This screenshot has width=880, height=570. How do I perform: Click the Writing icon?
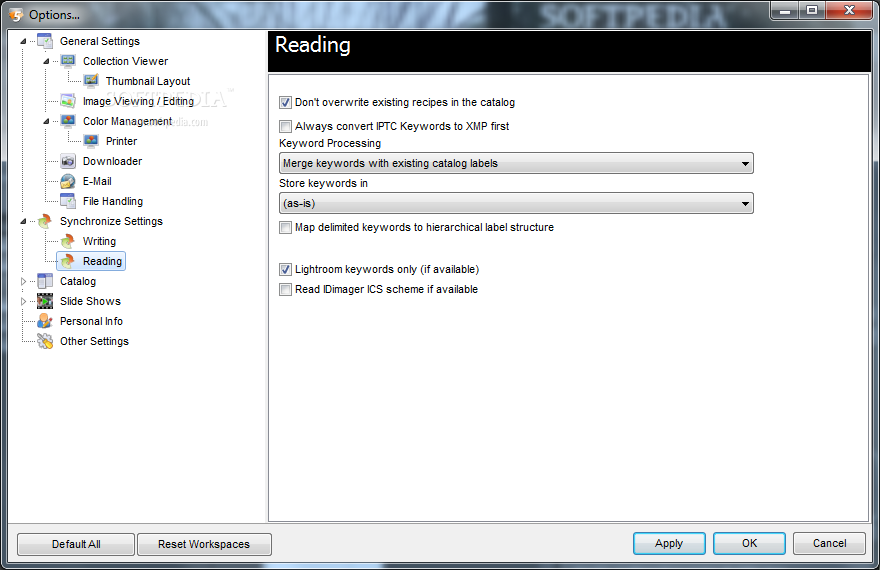coord(68,241)
